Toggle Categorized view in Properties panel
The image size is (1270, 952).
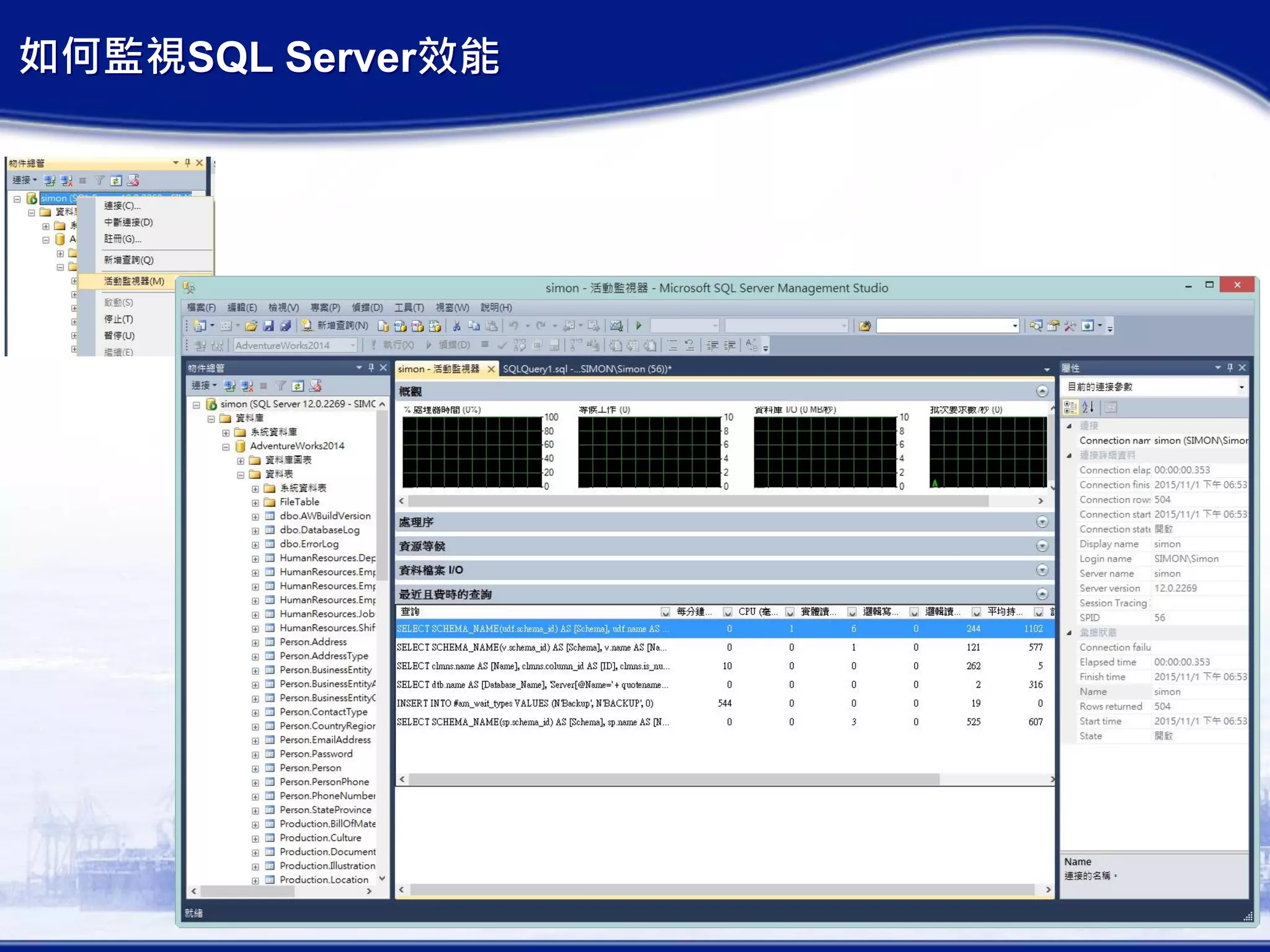[x=1070, y=407]
